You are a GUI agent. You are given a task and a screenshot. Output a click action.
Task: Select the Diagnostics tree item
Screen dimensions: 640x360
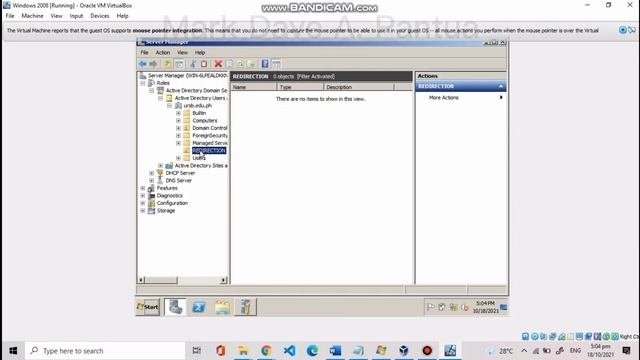tap(169, 196)
